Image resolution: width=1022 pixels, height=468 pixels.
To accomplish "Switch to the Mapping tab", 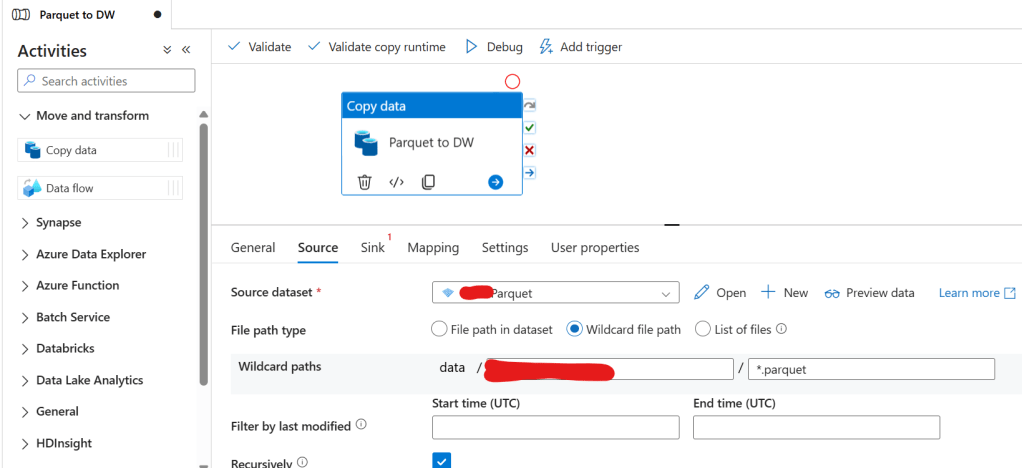I will (433, 248).
